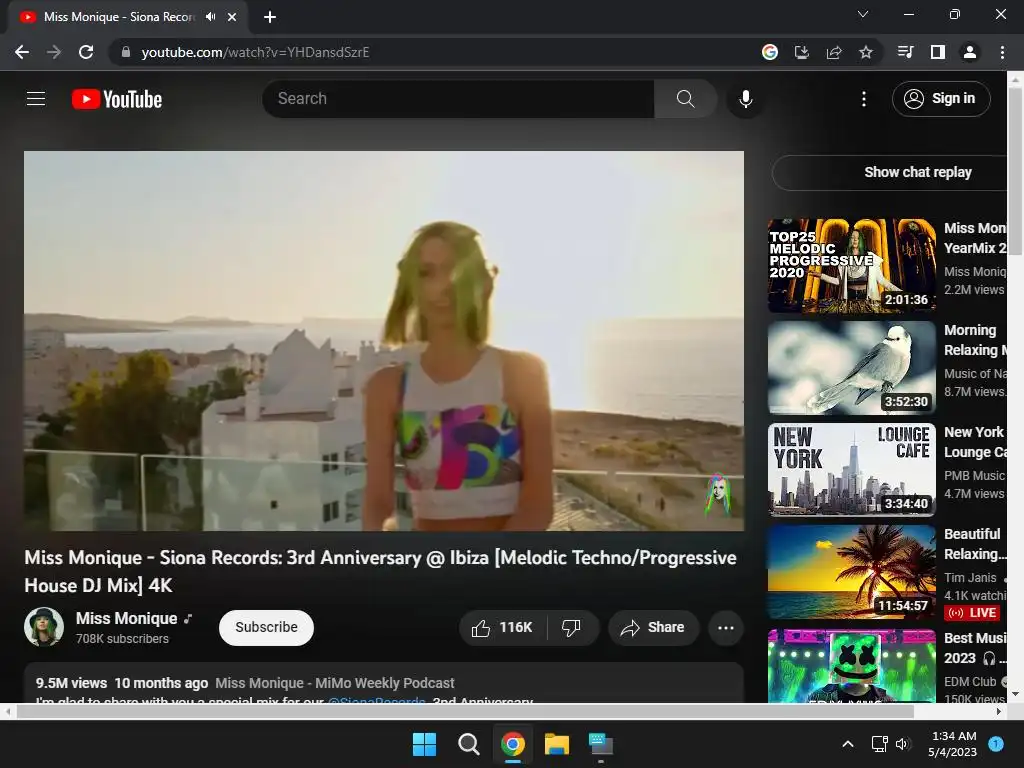
Task: Like the video with thumbs up
Action: click(x=502, y=628)
